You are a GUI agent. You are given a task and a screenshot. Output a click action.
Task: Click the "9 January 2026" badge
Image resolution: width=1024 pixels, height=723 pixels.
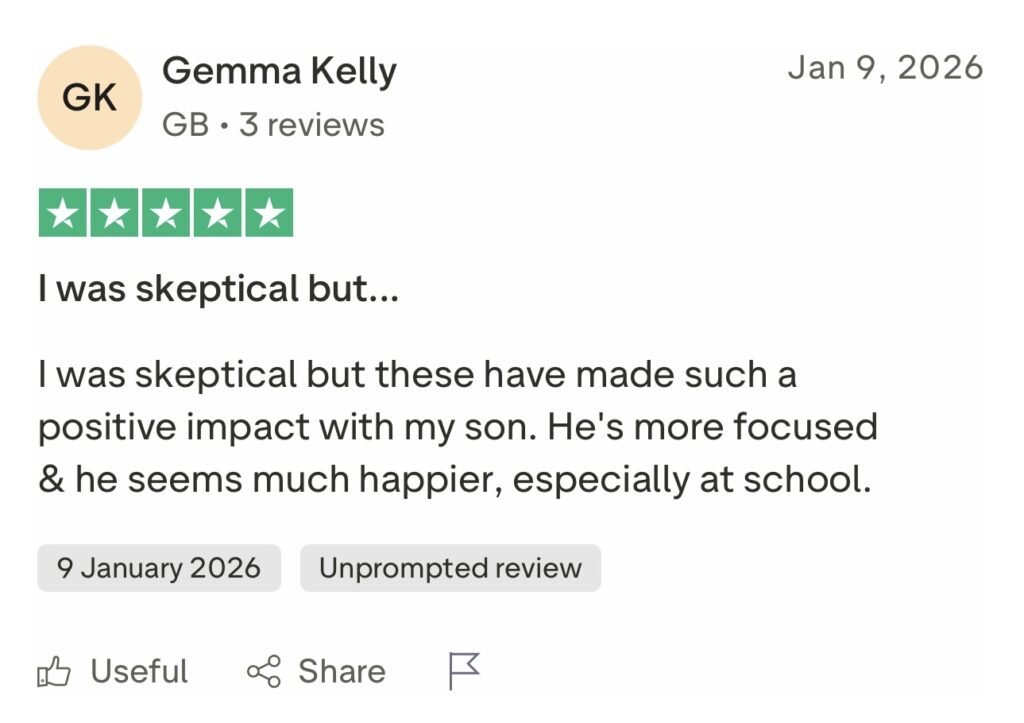coord(159,568)
